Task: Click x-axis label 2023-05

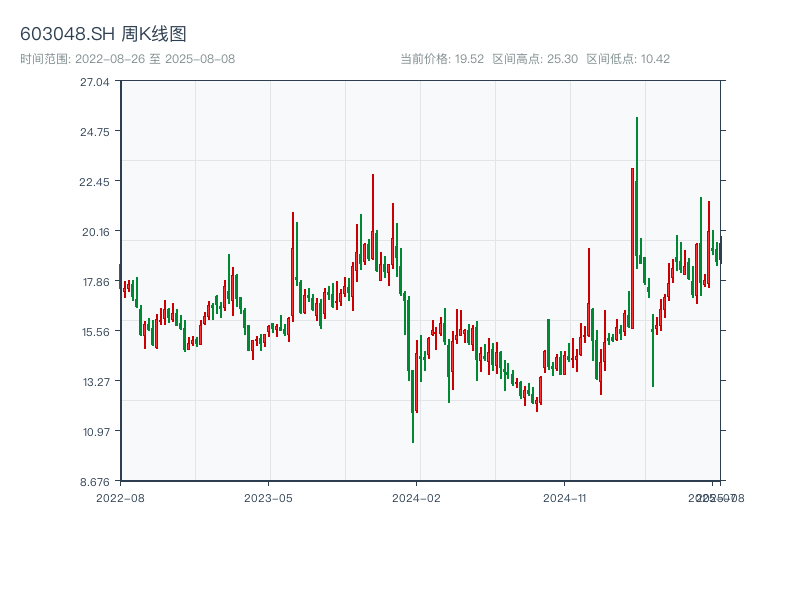Action: click(268, 498)
